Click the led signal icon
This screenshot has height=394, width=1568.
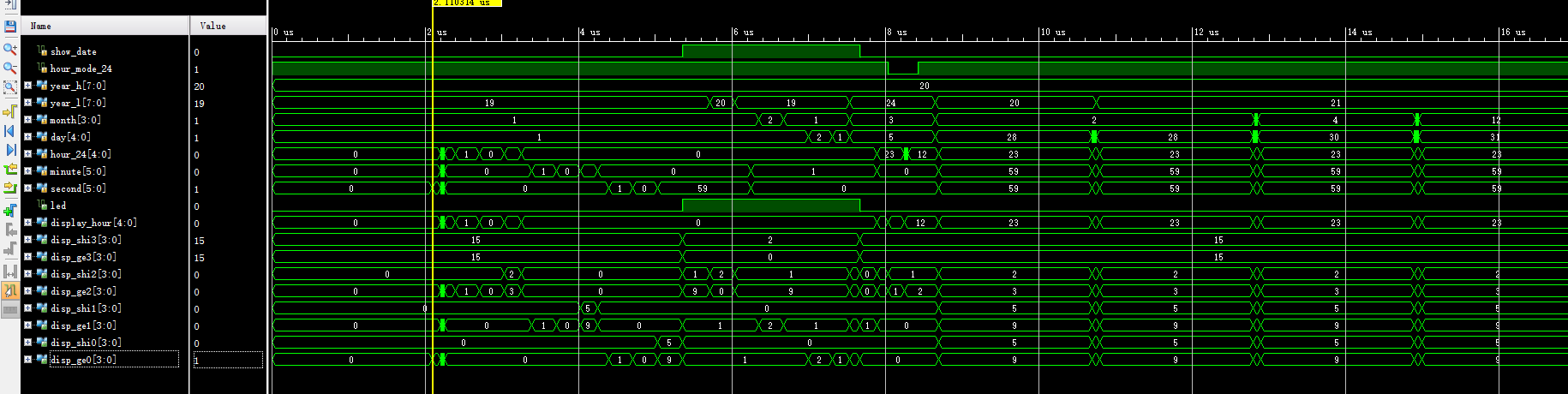(x=42, y=206)
